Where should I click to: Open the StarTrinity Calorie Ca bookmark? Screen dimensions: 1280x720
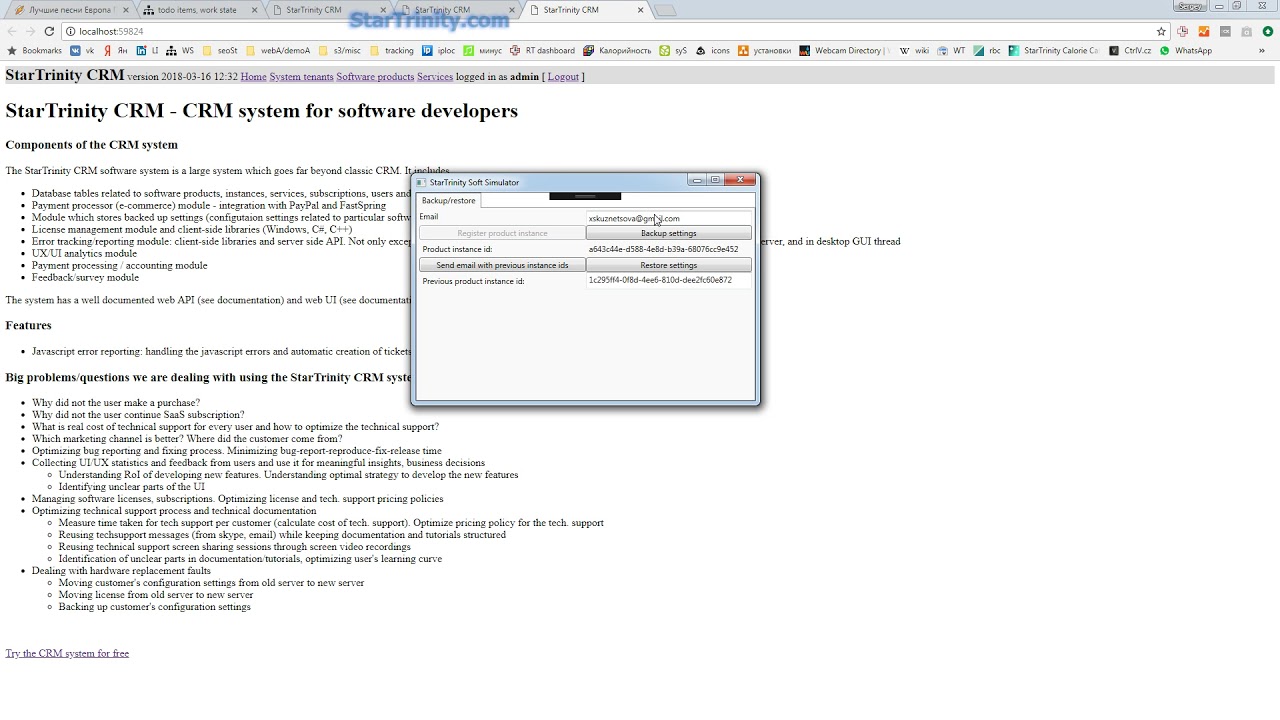point(1054,51)
